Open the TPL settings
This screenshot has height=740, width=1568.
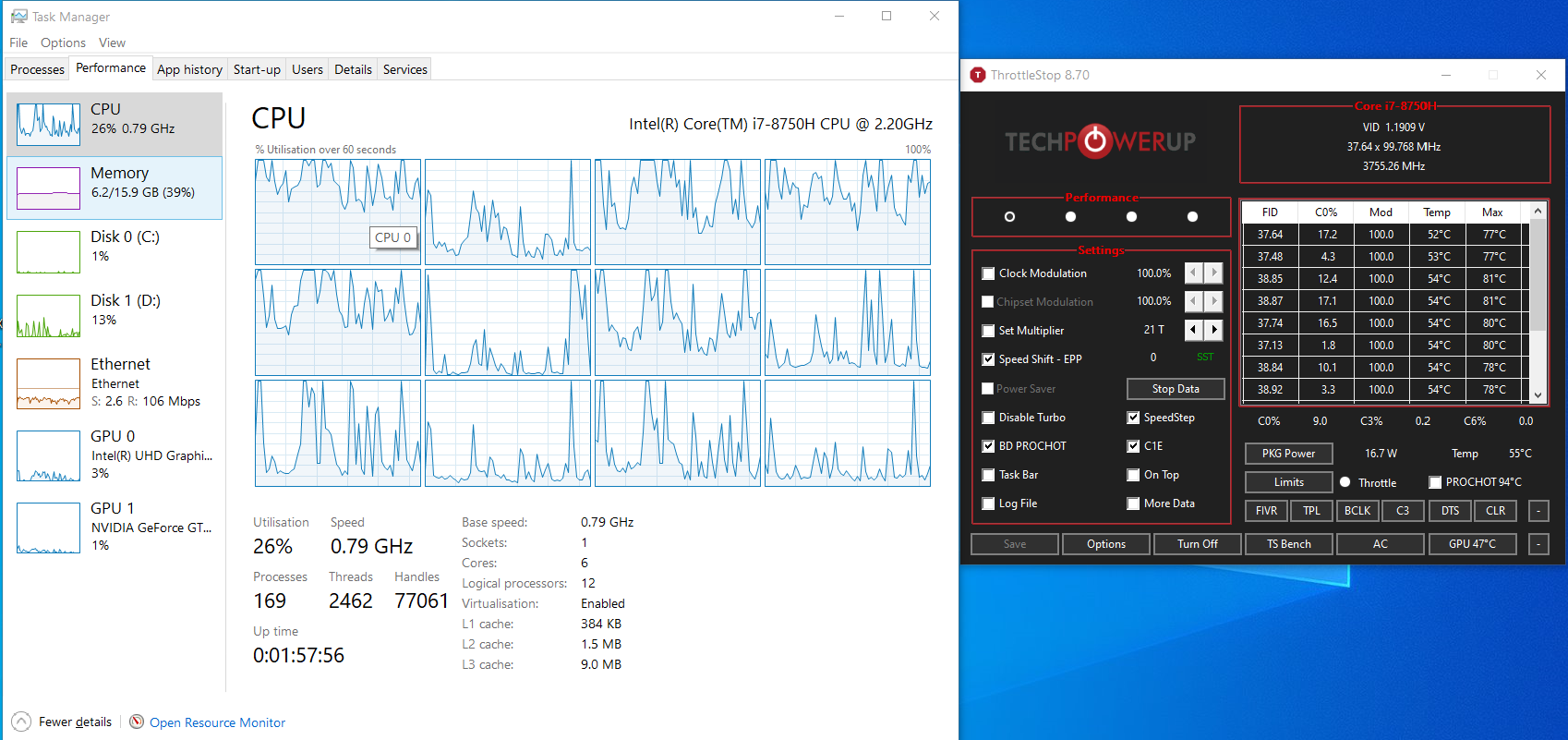point(1311,511)
